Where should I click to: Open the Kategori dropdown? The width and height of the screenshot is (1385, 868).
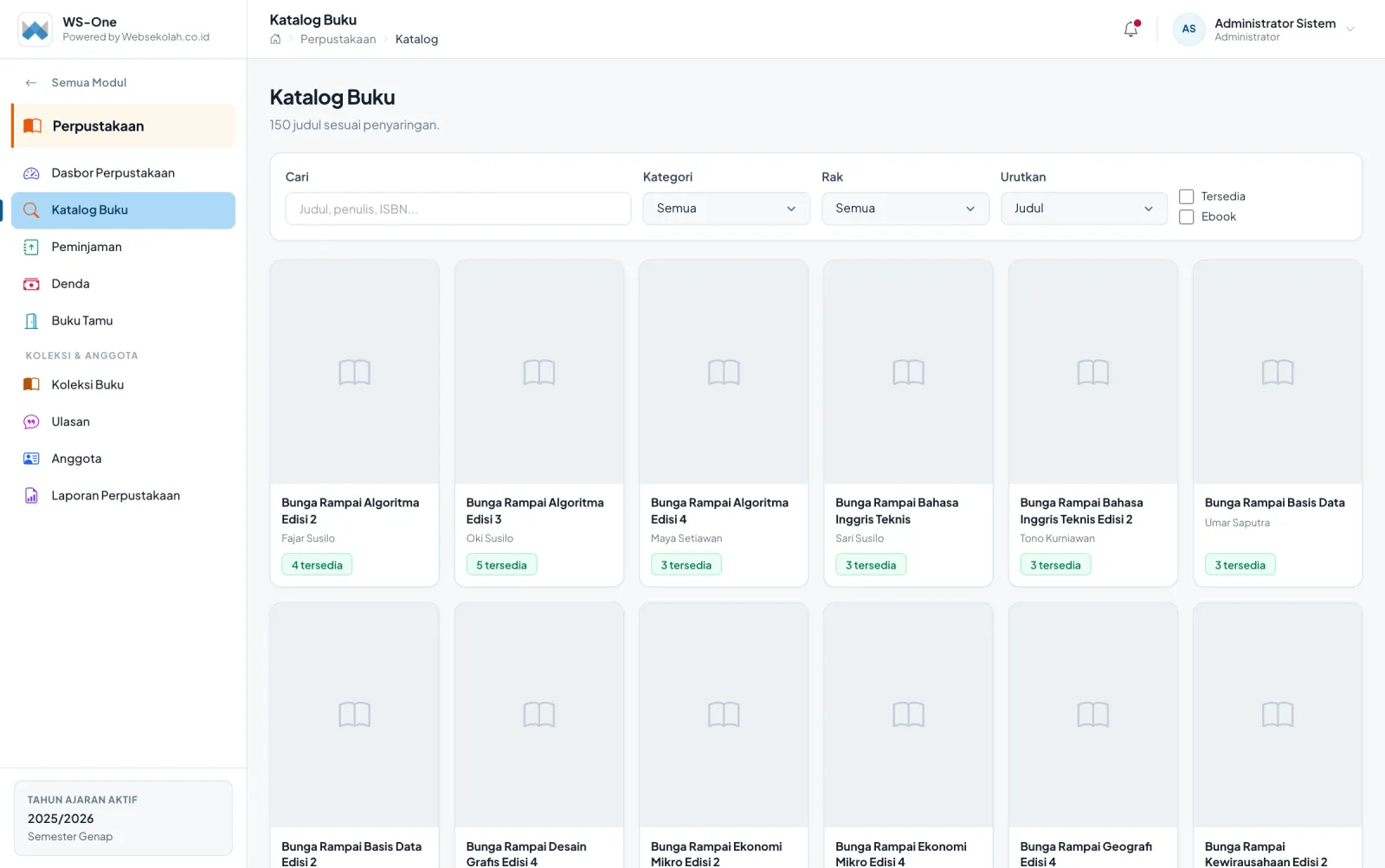coord(726,209)
